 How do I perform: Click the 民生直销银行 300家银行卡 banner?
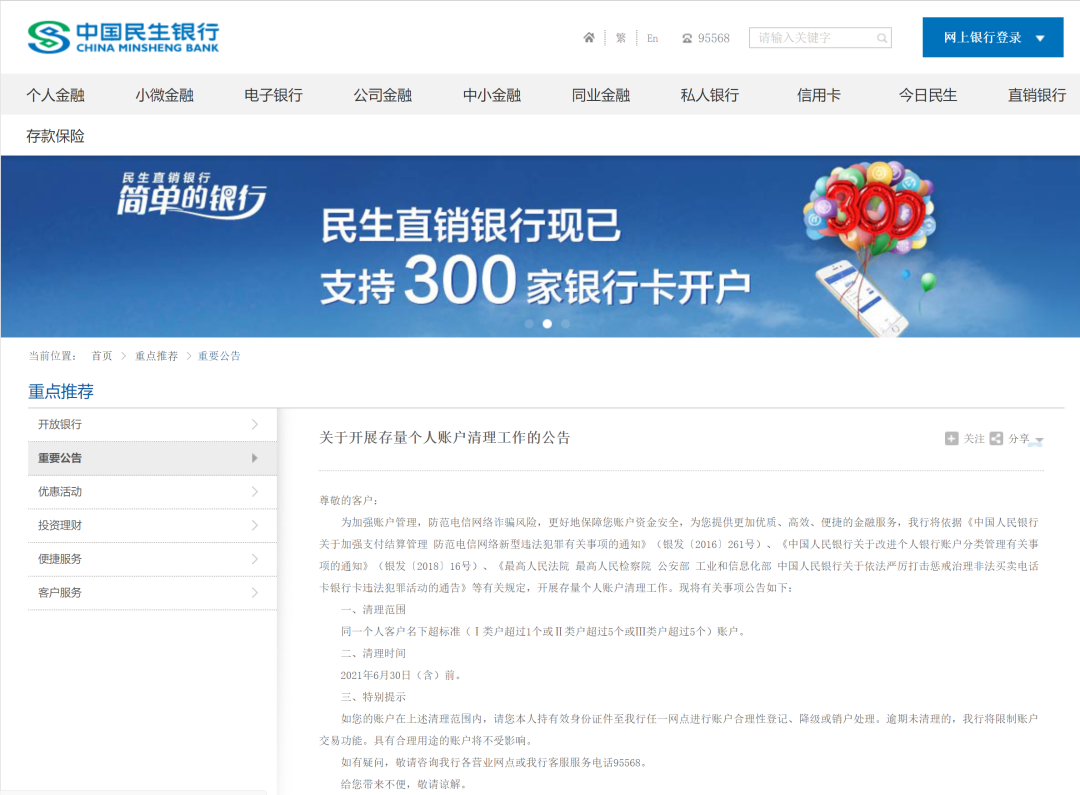pyautogui.click(x=540, y=246)
